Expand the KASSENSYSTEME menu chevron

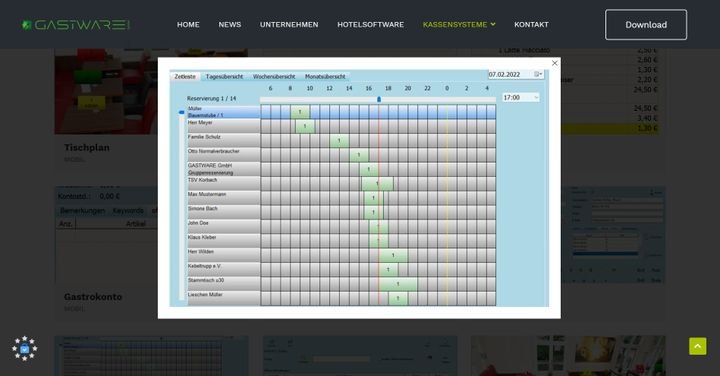(x=493, y=24)
